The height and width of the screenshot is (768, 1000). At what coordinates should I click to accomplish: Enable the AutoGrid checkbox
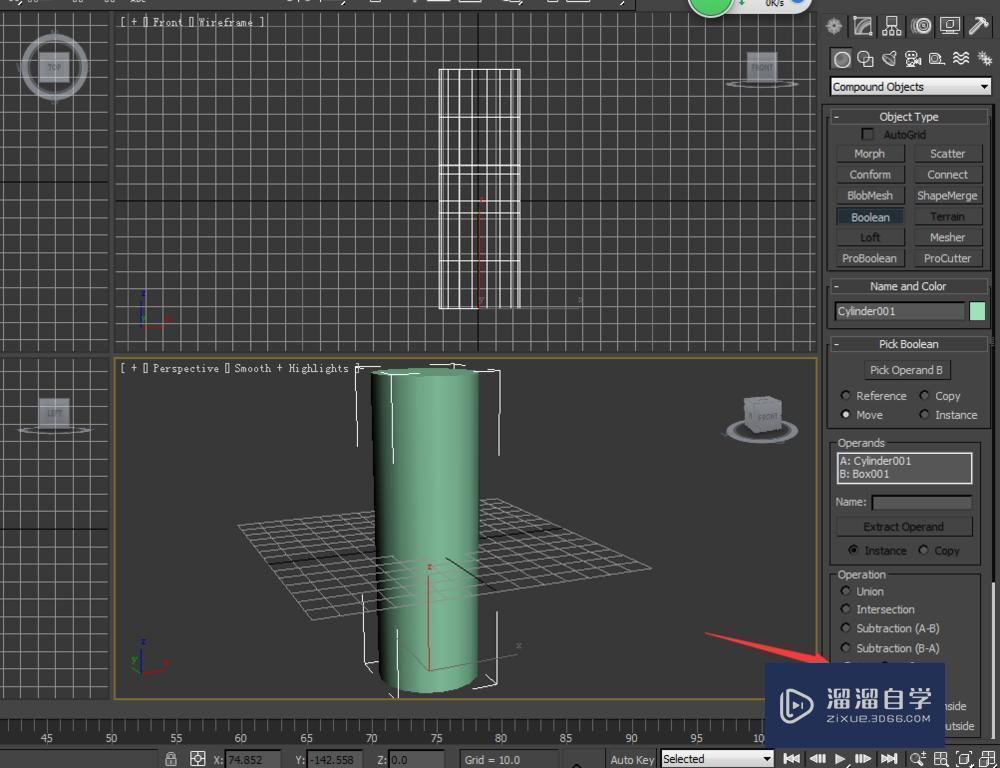[867, 134]
